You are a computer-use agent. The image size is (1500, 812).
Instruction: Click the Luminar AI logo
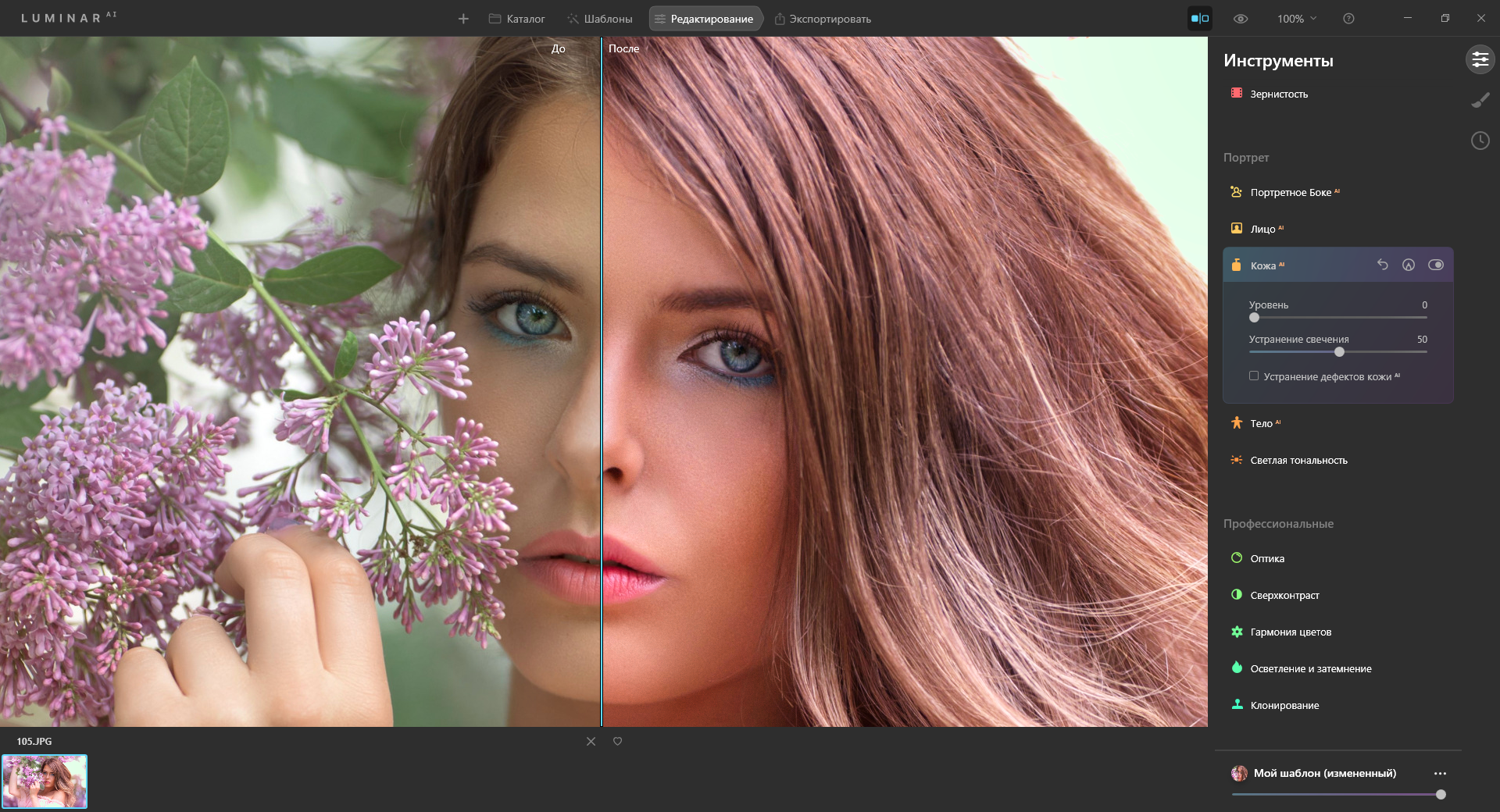69,17
